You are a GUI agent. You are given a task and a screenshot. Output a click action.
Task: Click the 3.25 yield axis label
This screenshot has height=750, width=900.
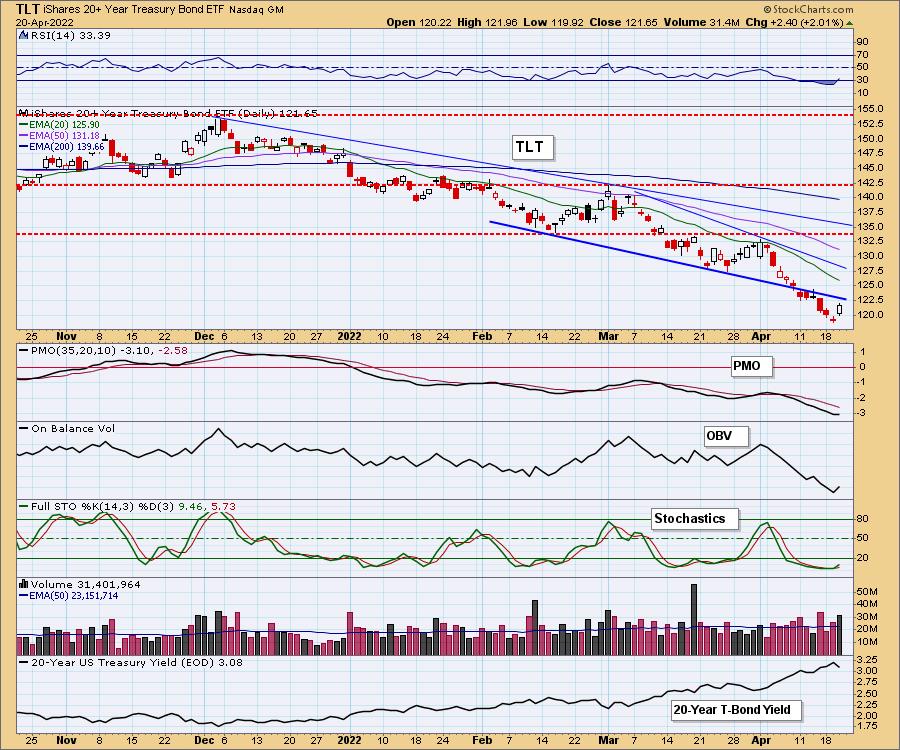[x=867, y=659]
